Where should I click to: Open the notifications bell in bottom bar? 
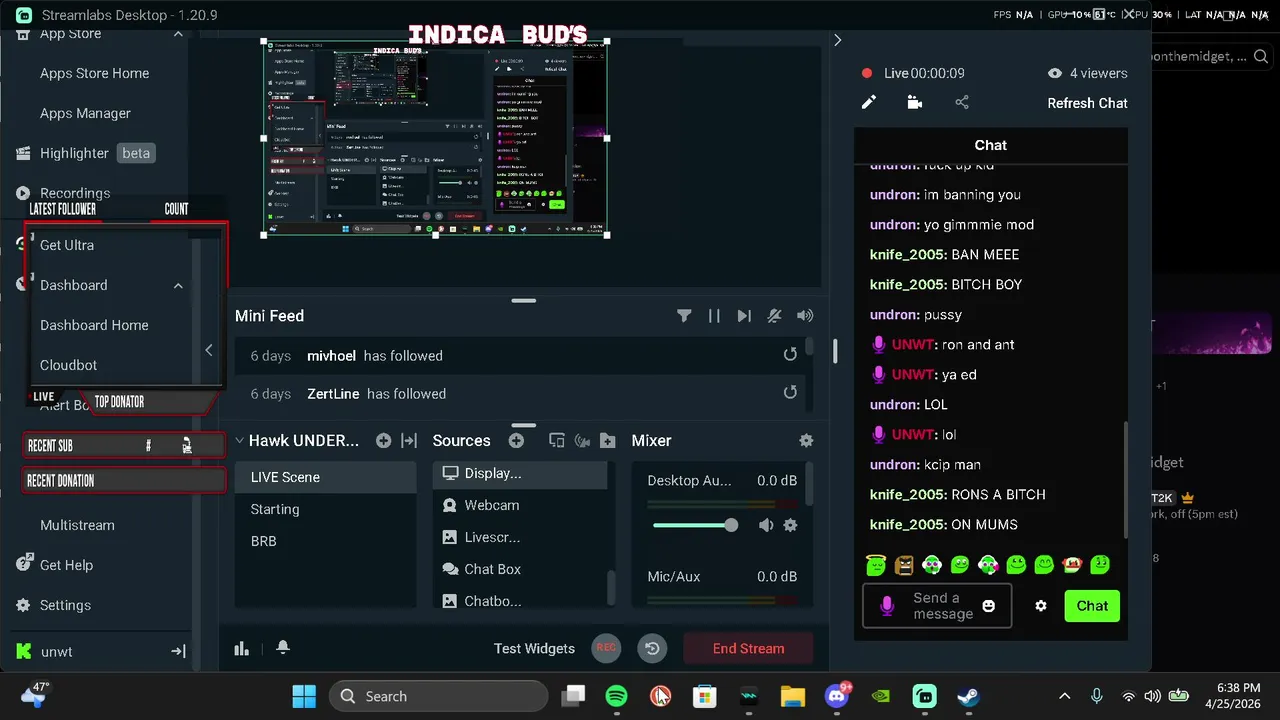tap(283, 647)
